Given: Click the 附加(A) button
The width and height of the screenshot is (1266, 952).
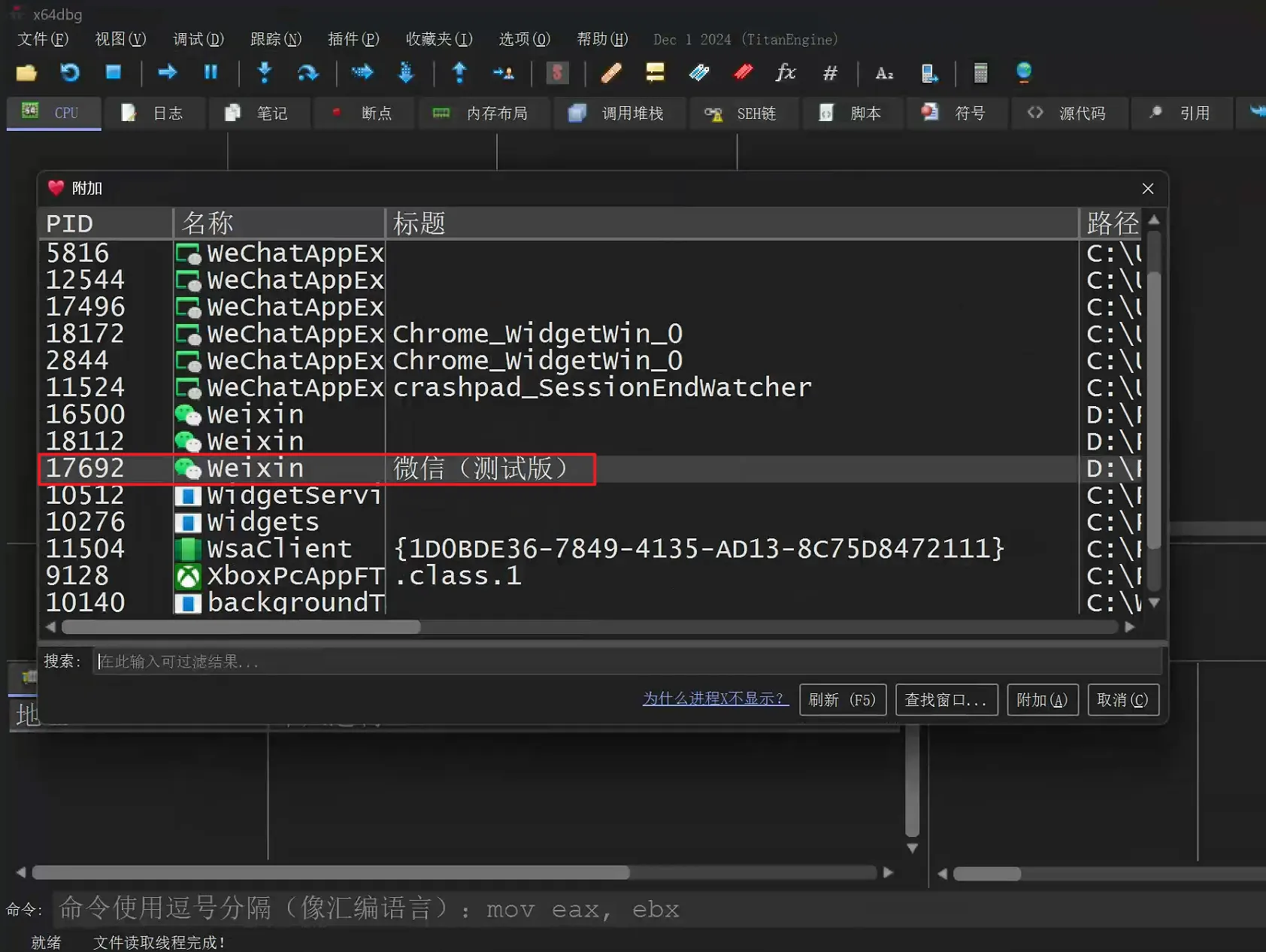Looking at the screenshot, I should click(1043, 700).
